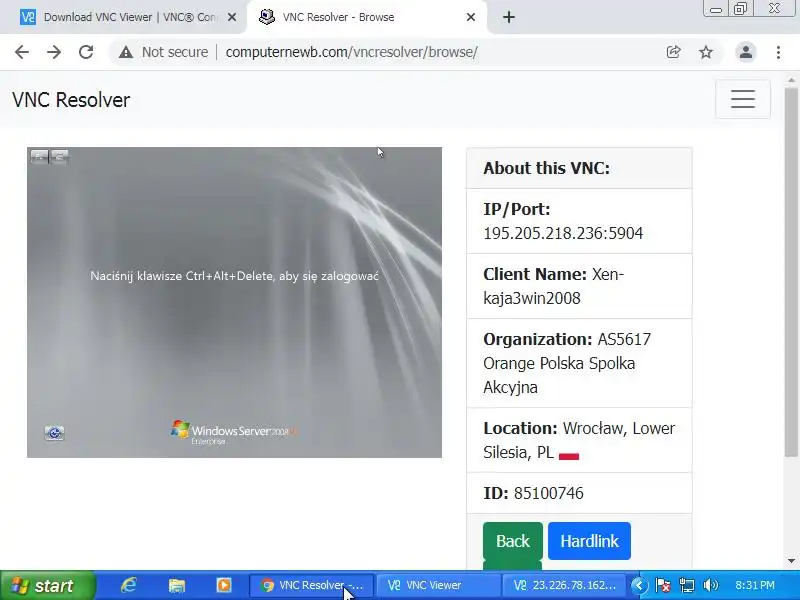Image resolution: width=800 pixels, height=600 pixels.
Task: Click the Poland flag icon
Action: (x=569, y=455)
